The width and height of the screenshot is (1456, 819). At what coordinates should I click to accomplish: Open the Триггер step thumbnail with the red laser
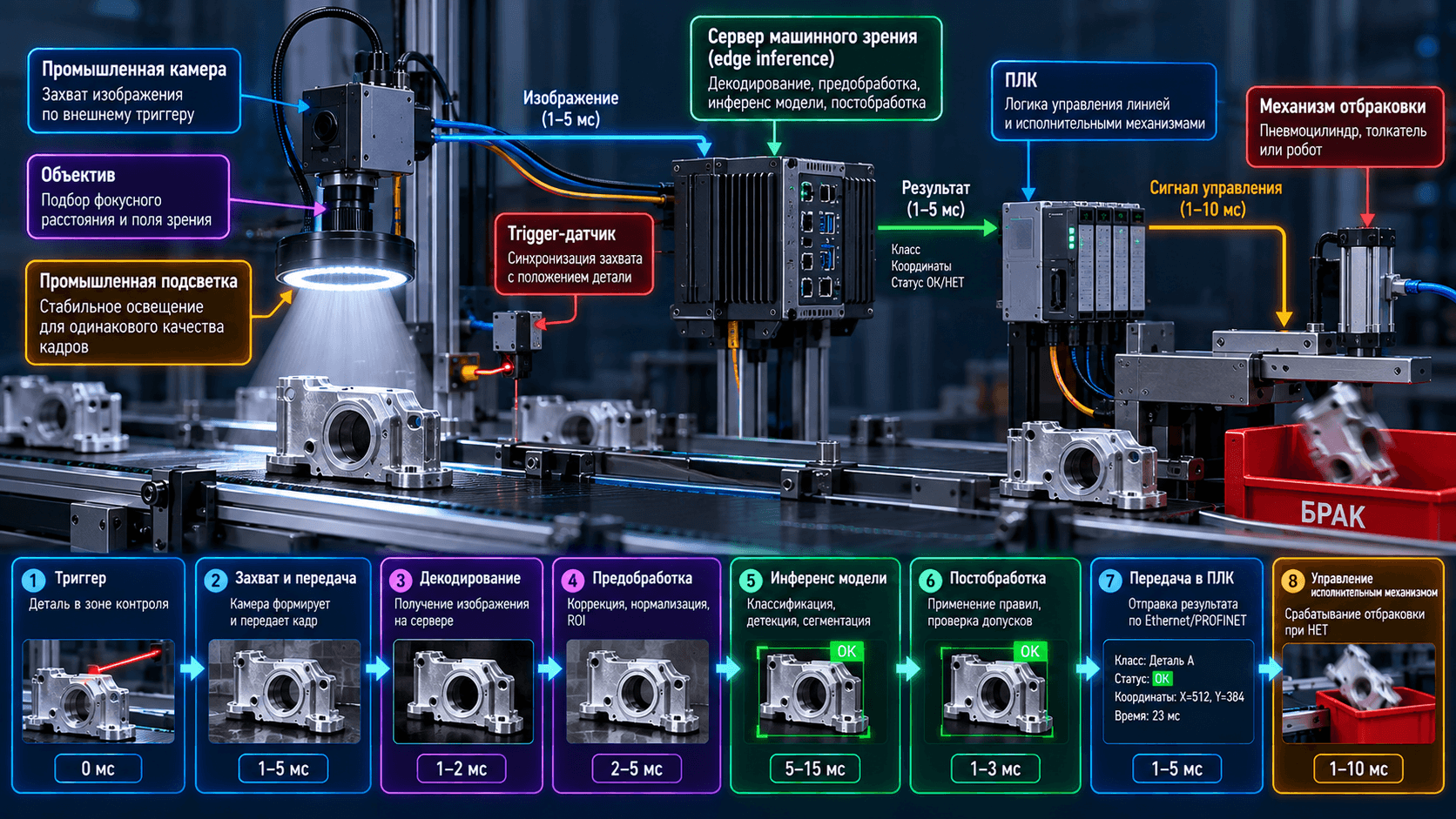98,692
